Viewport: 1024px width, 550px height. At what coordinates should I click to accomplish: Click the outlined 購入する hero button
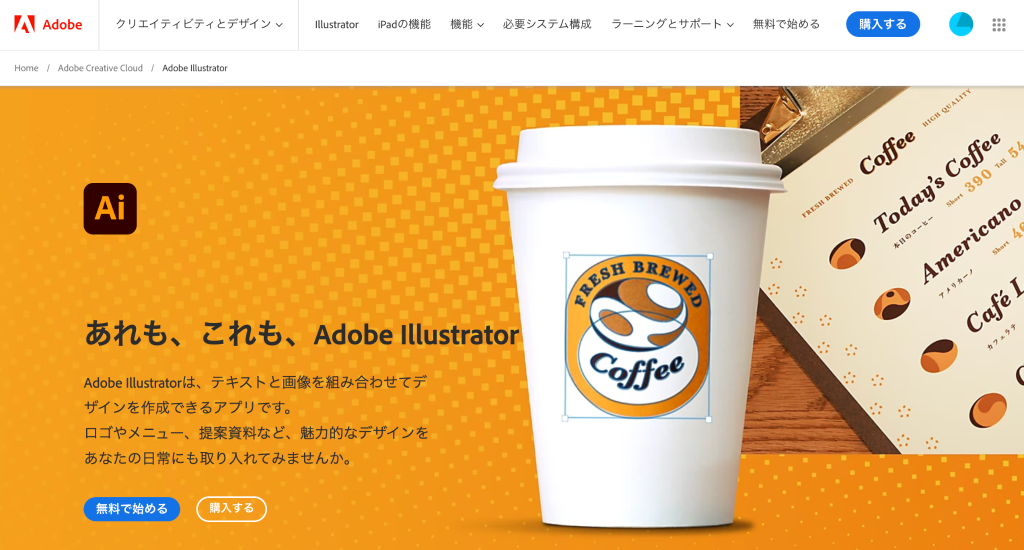pos(231,508)
